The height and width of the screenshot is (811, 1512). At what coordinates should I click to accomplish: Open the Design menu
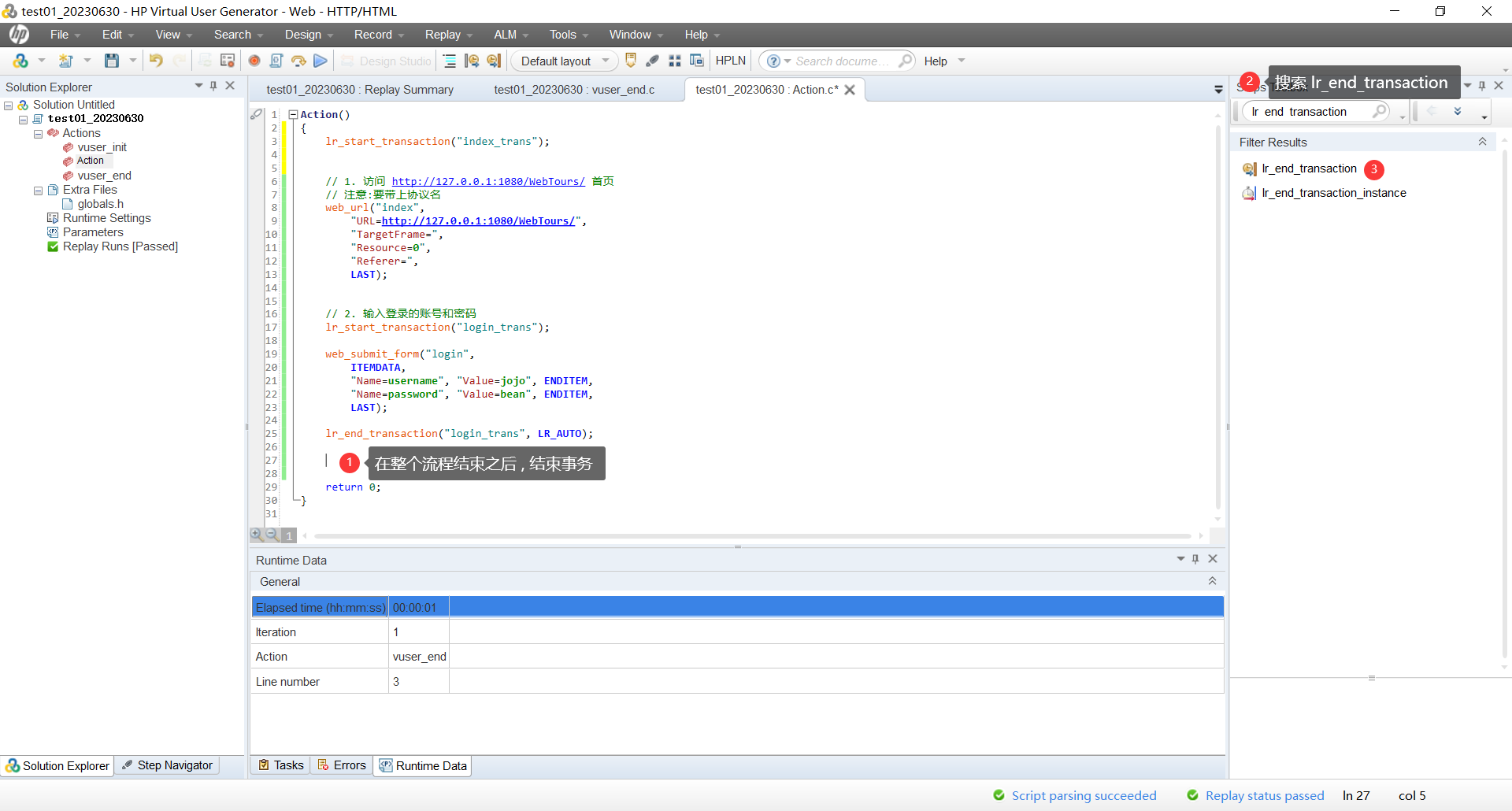[x=309, y=35]
